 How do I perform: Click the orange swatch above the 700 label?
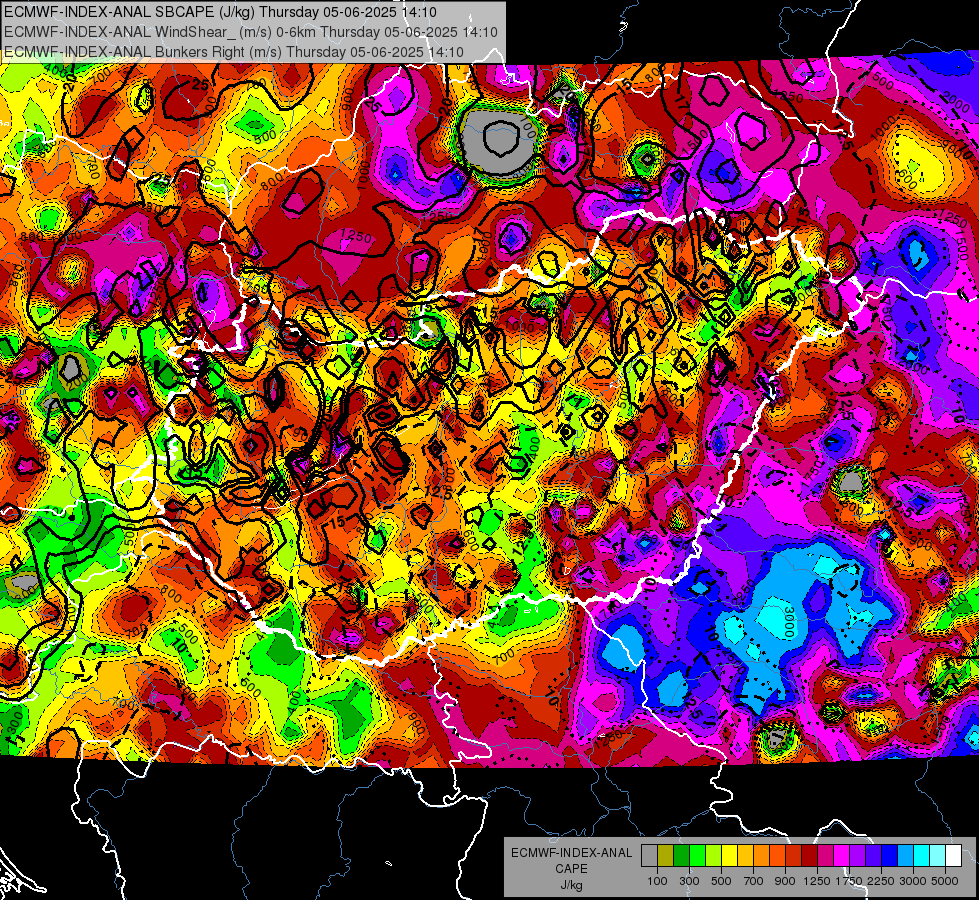click(761, 856)
